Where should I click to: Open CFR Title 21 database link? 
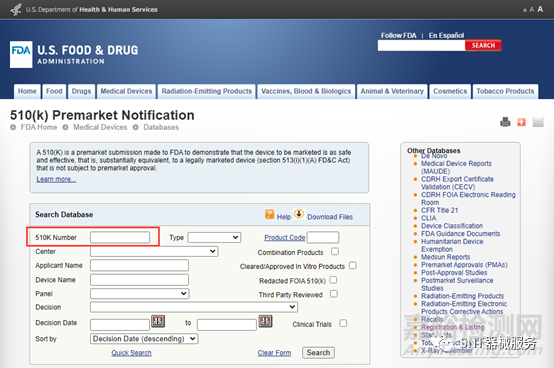(440, 210)
